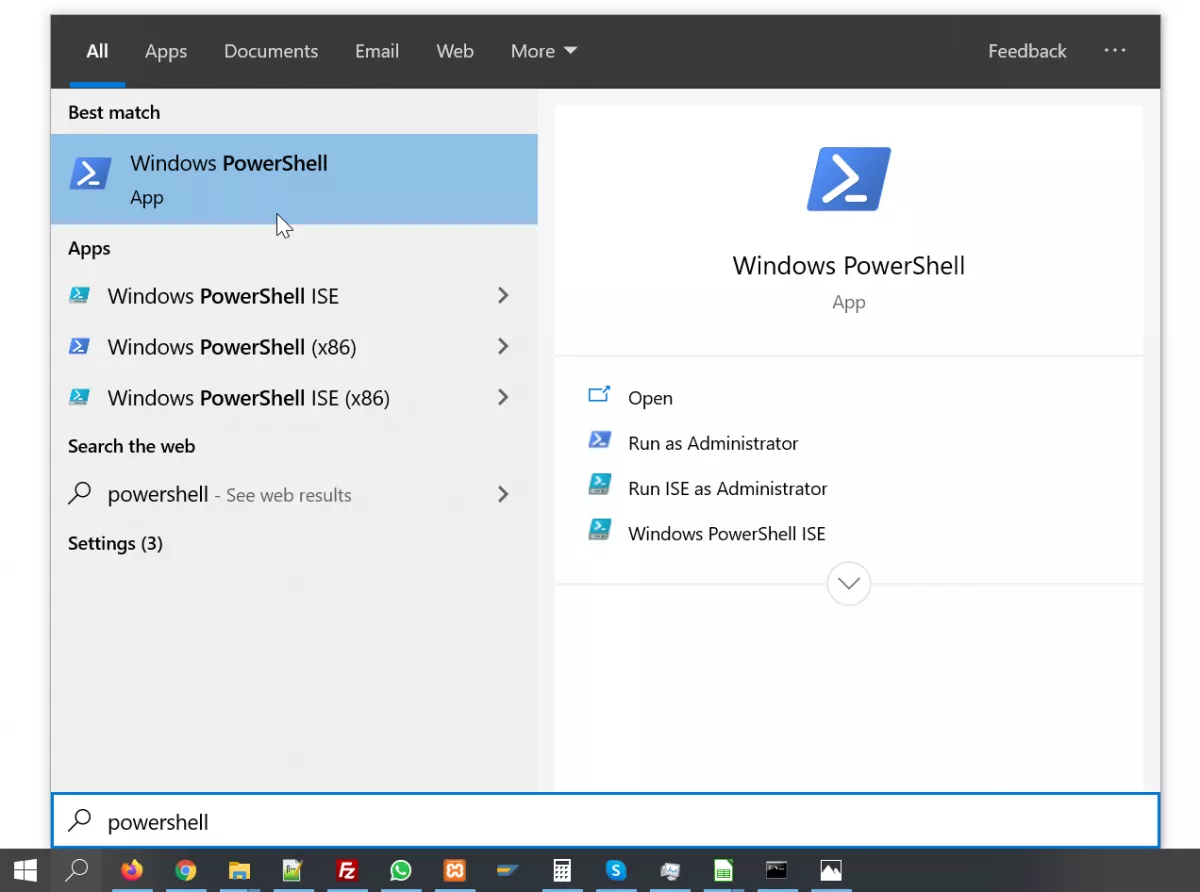Click the Windows PowerShell title in preview
Image resolution: width=1200 pixels, height=892 pixels.
coord(849,266)
